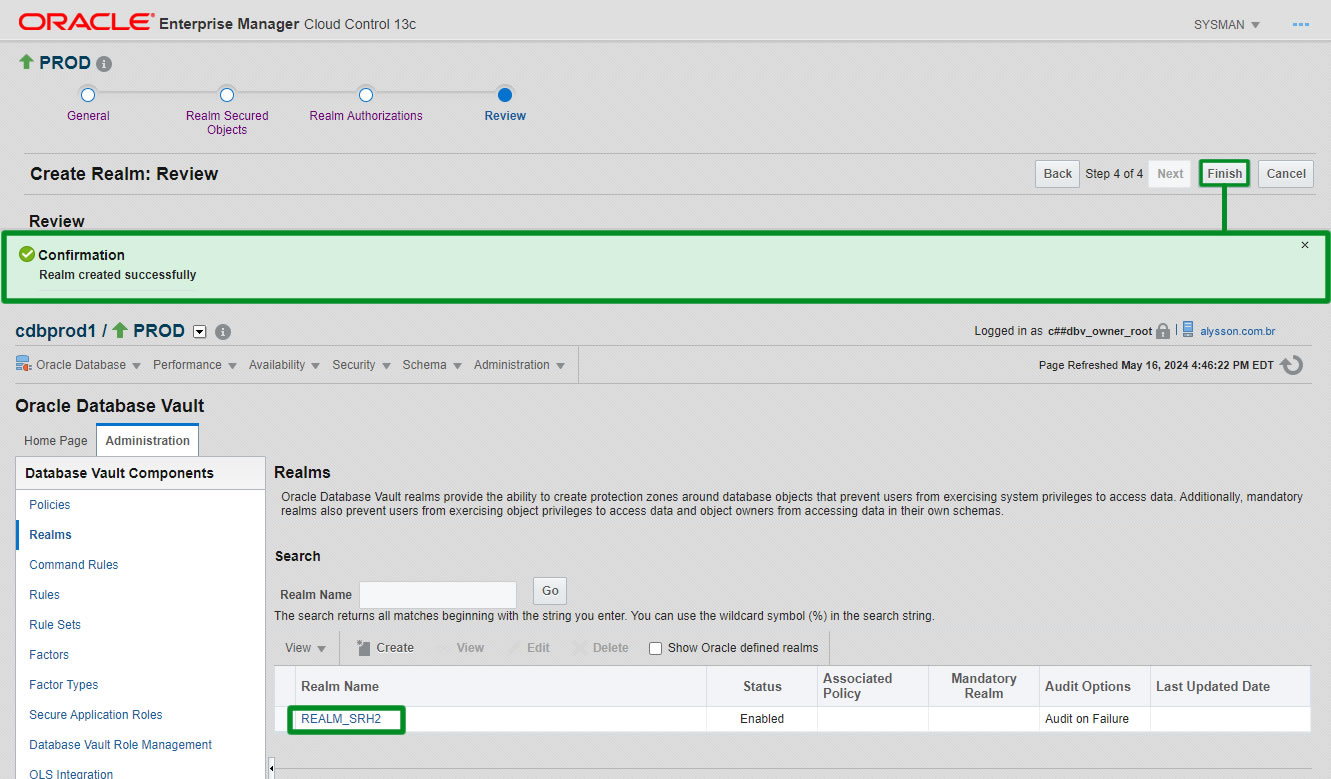Select the Administration tab
The width and height of the screenshot is (1331, 779).
pos(148,441)
